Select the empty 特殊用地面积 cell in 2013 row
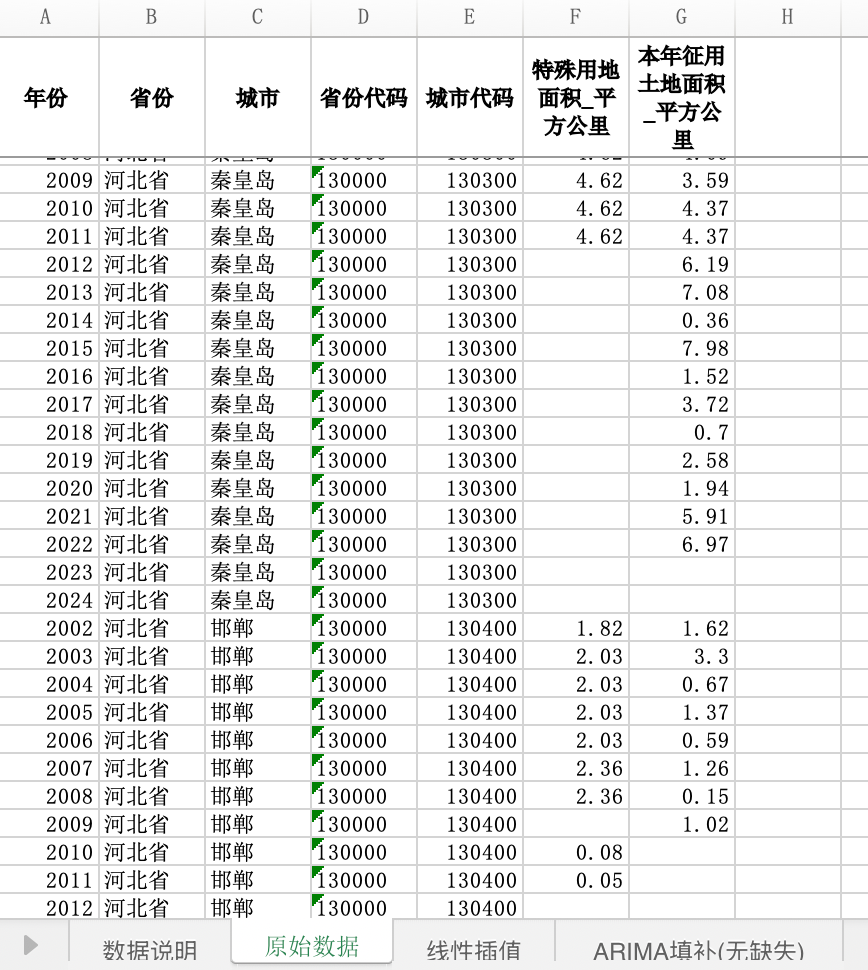 point(575,292)
